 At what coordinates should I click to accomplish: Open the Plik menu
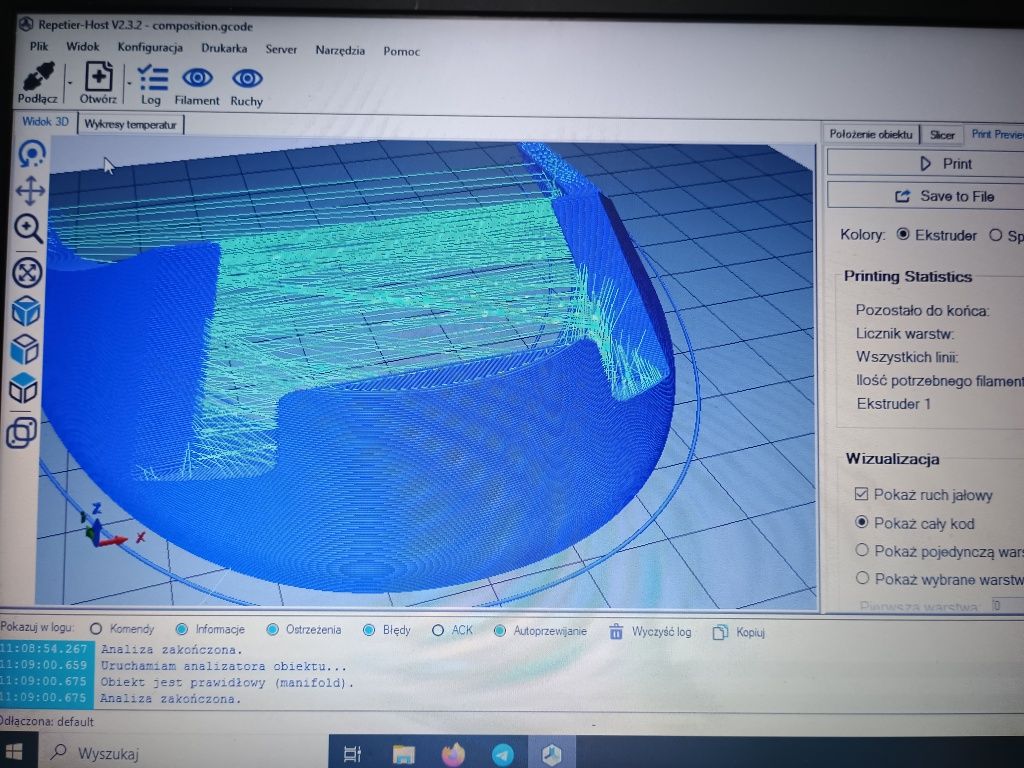(x=39, y=46)
